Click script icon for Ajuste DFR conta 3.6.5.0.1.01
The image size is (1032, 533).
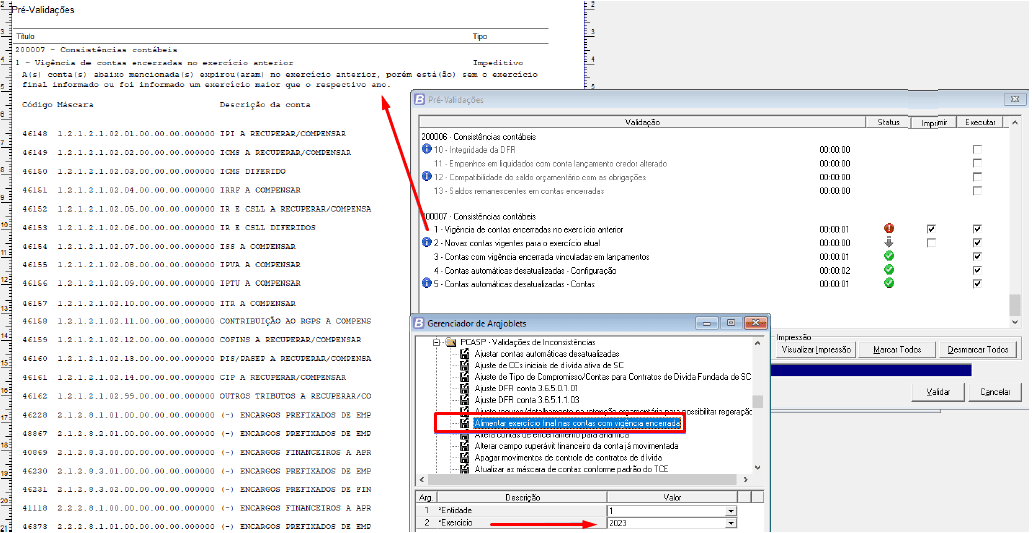pos(465,389)
